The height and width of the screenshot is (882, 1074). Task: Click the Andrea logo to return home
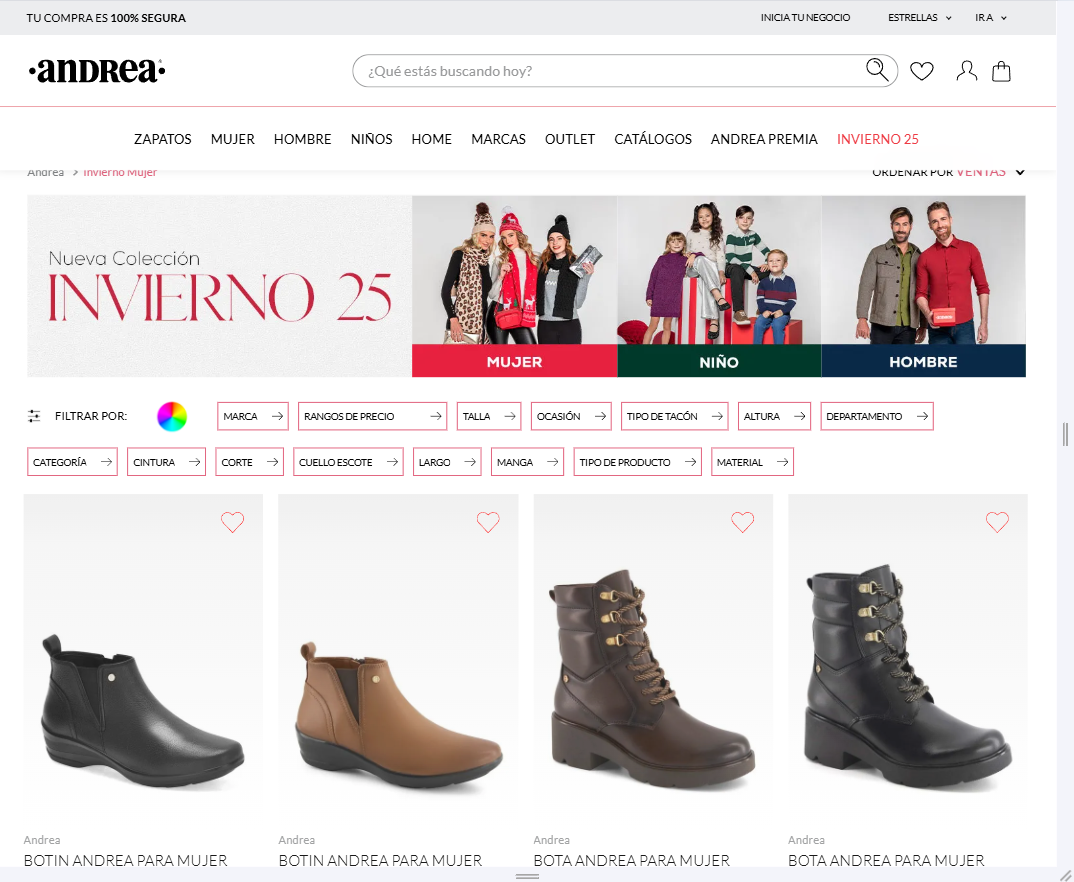(x=97, y=70)
